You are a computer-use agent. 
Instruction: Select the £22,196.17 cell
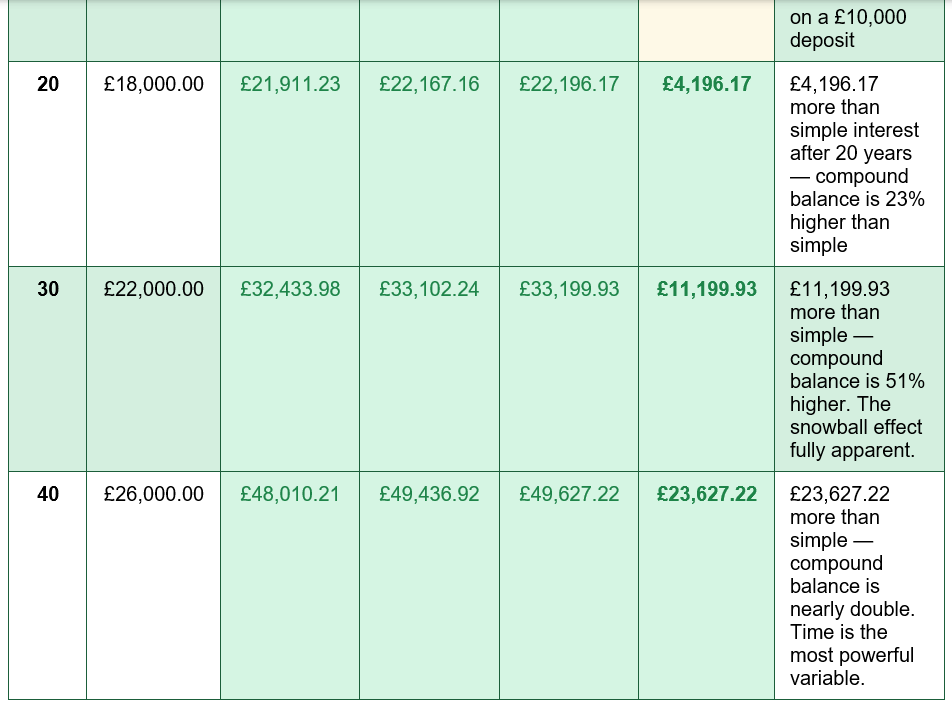click(569, 164)
